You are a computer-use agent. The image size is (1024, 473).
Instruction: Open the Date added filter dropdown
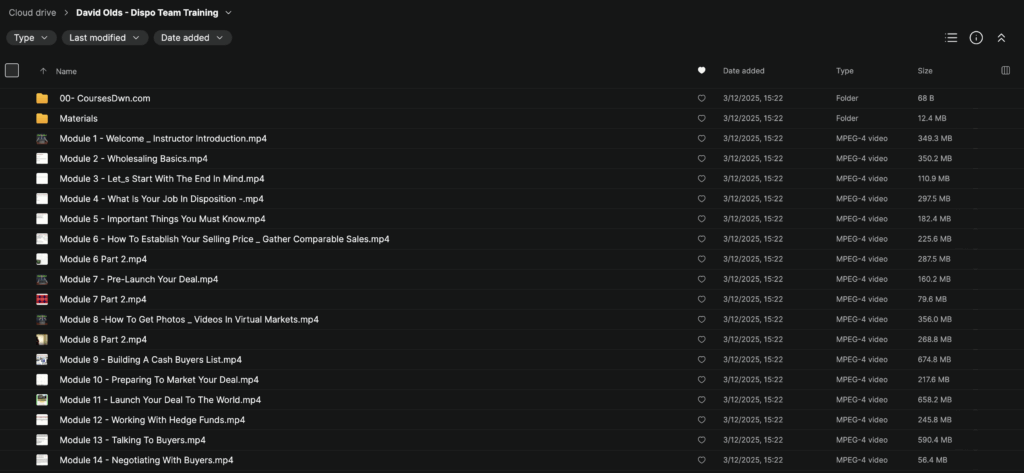[x=192, y=38]
